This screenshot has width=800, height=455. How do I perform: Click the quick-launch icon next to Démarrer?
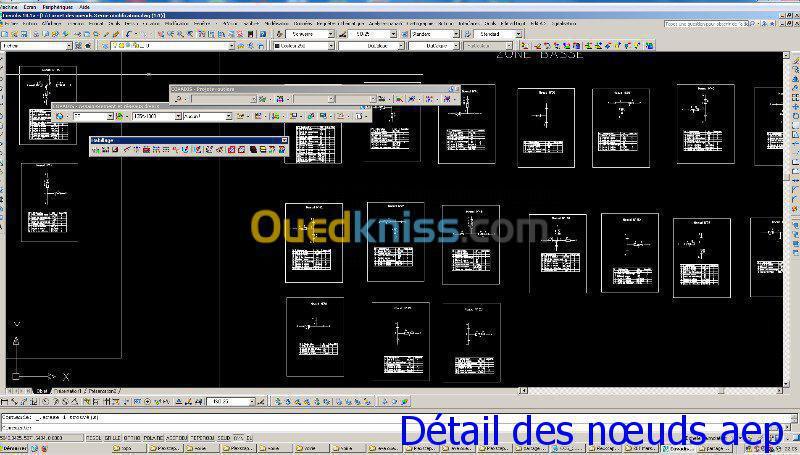[35, 448]
